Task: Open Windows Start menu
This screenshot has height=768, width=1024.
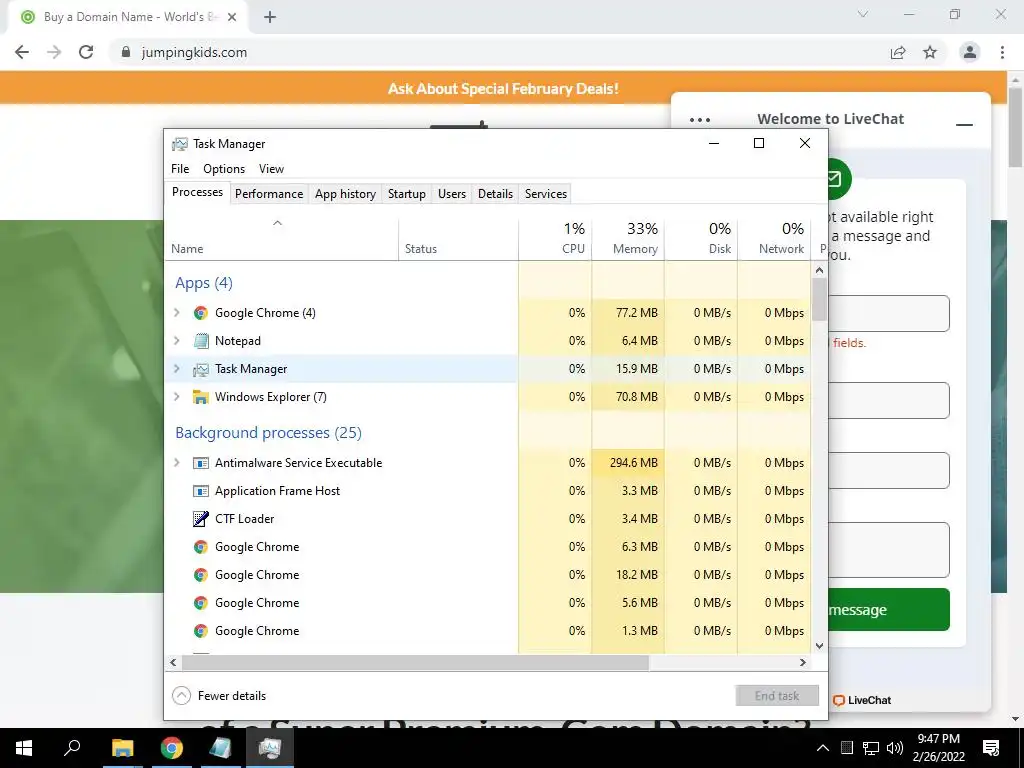Action: pos(24,748)
